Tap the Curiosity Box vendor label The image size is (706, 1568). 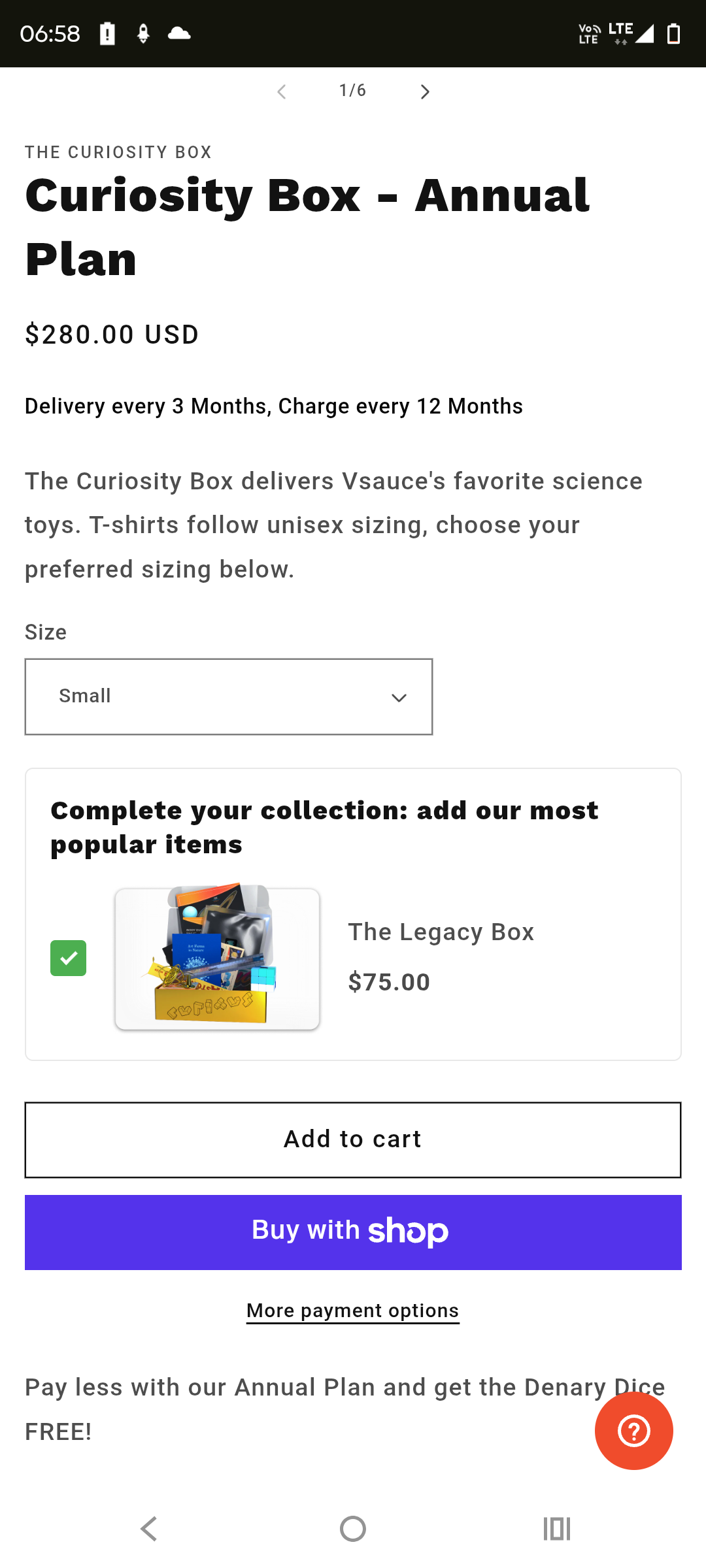click(x=118, y=152)
